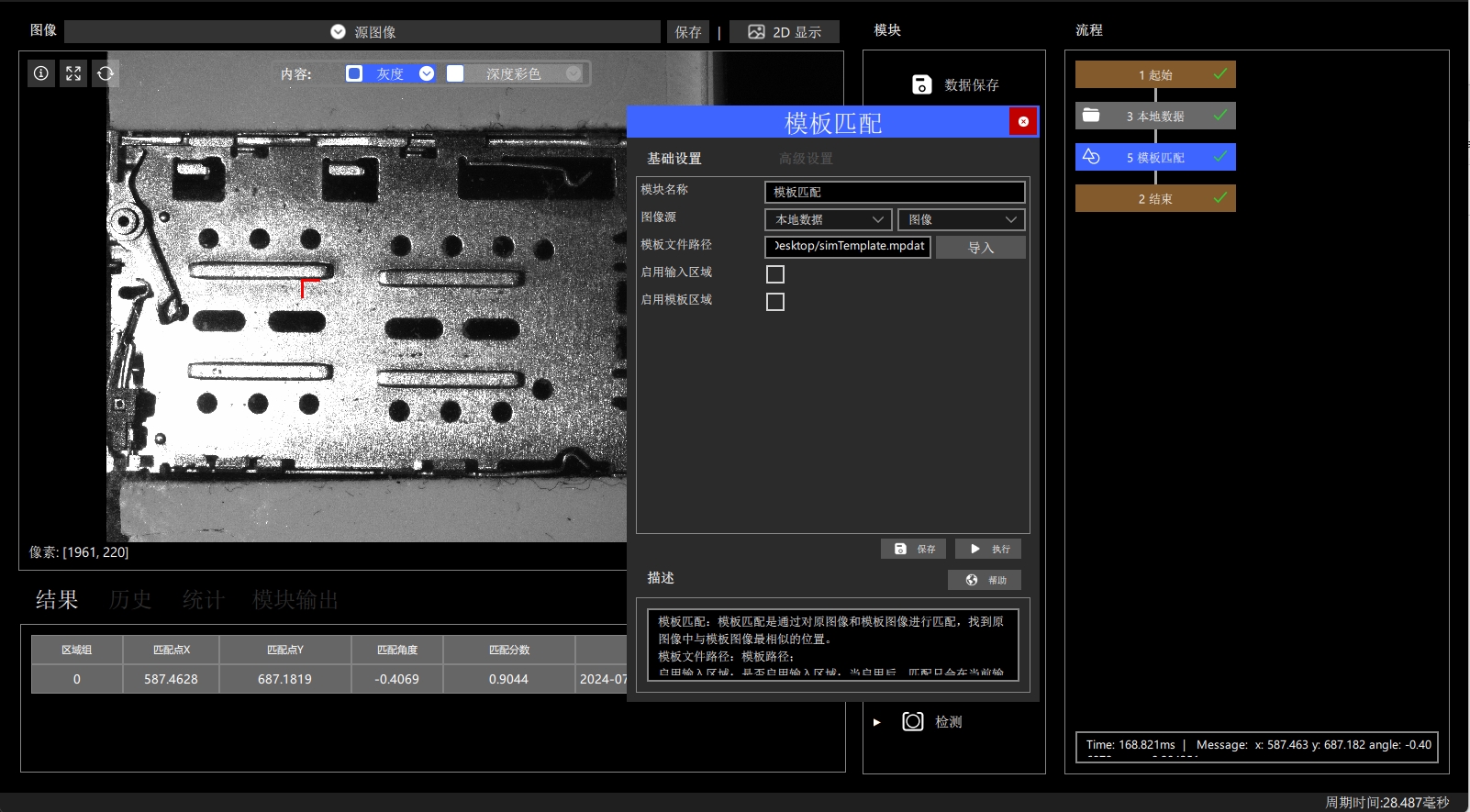Image resolution: width=1470 pixels, height=812 pixels.
Task: Select the 5 模板匹配 flow node
Action: pos(1155,157)
